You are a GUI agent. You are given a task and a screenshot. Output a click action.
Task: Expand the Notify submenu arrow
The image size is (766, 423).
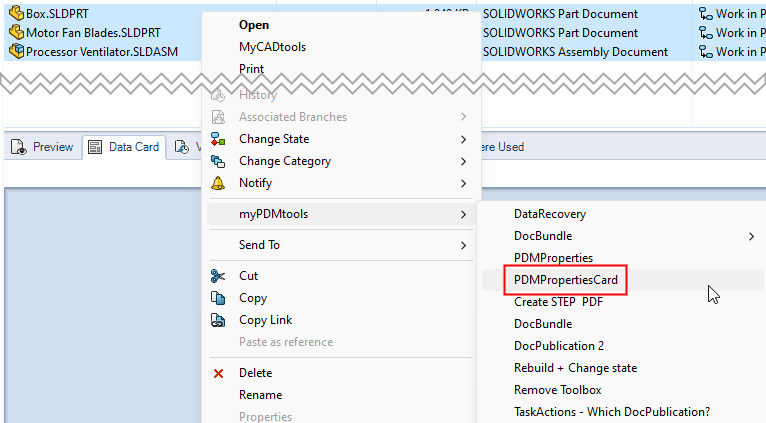coord(463,183)
